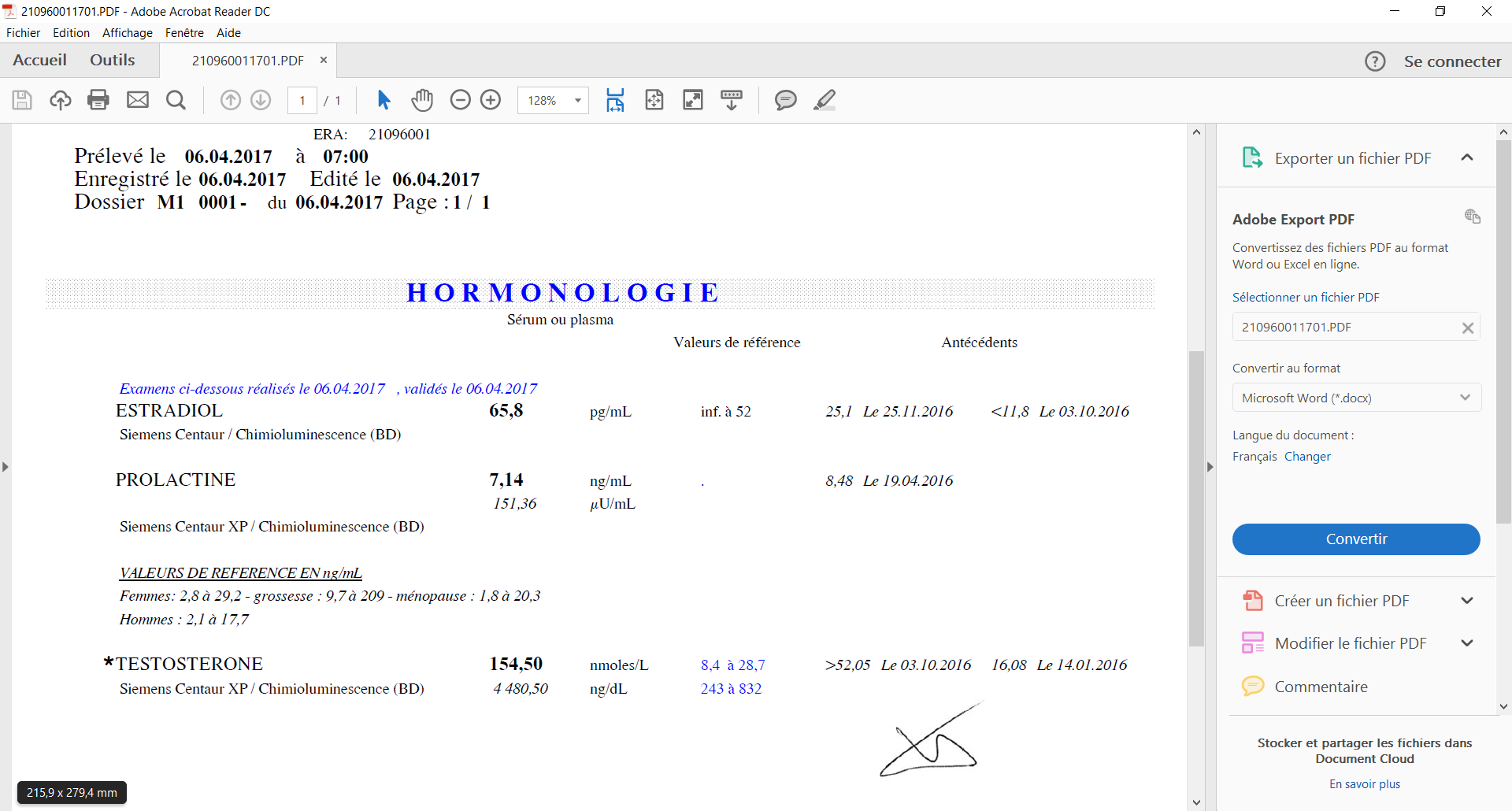This screenshot has width=1512, height=811.
Task: Add a comment bubble note
Action: click(x=786, y=100)
